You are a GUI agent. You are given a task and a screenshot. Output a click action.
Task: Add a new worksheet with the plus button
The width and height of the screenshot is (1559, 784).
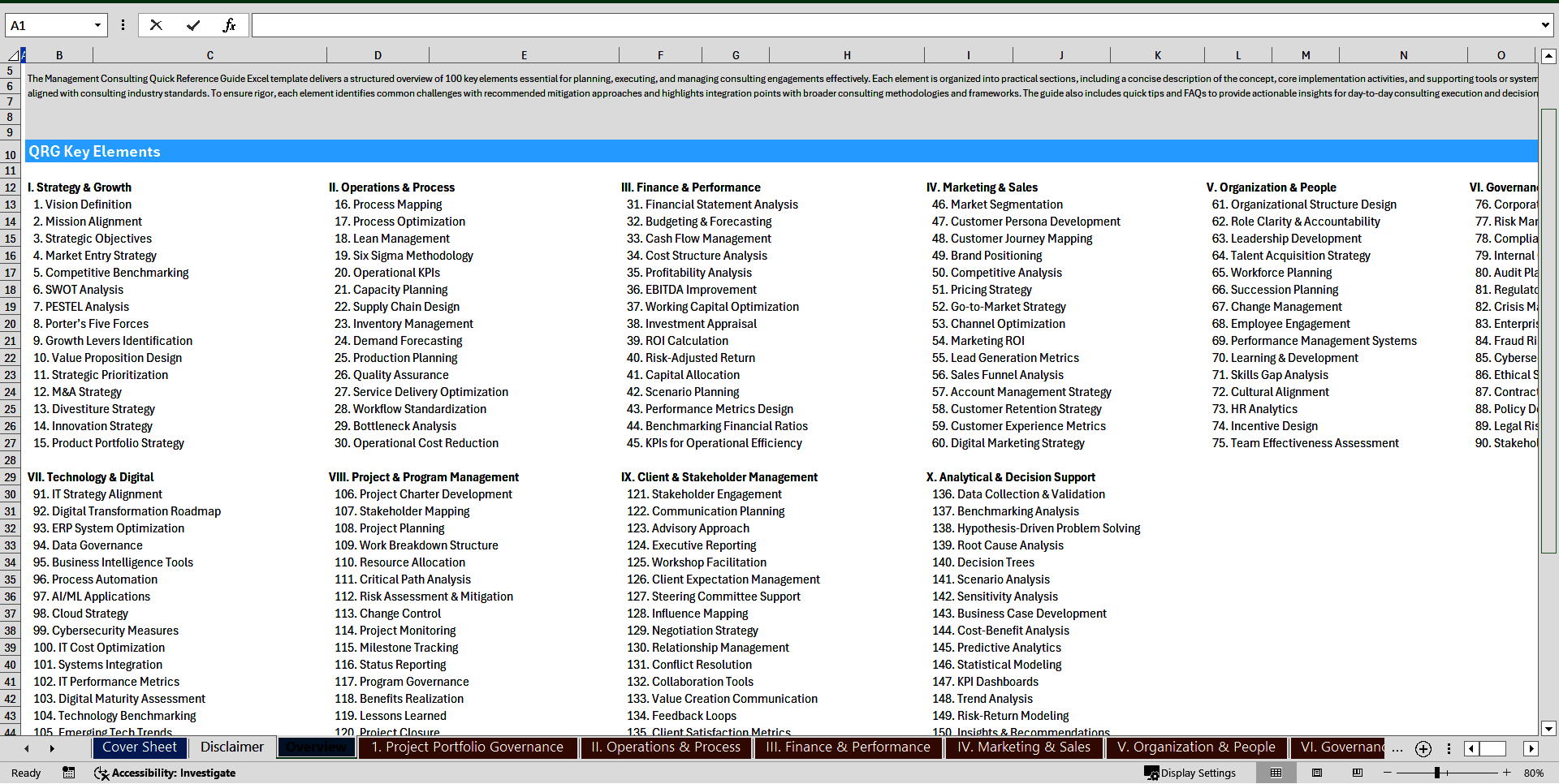point(1423,749)
